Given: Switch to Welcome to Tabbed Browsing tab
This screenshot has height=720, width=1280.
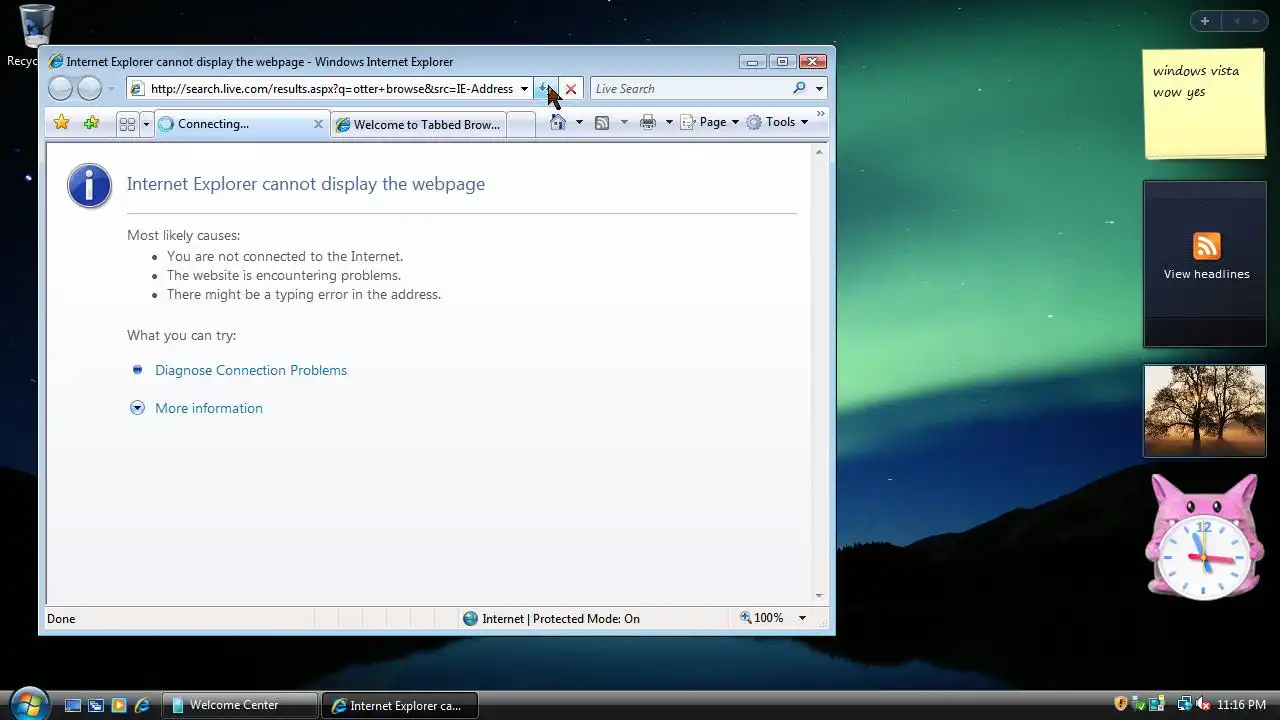Looking at the screenshot, I should (418, 125).
